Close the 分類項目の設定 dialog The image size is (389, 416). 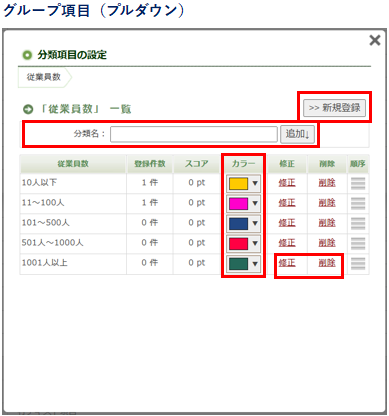375,40
